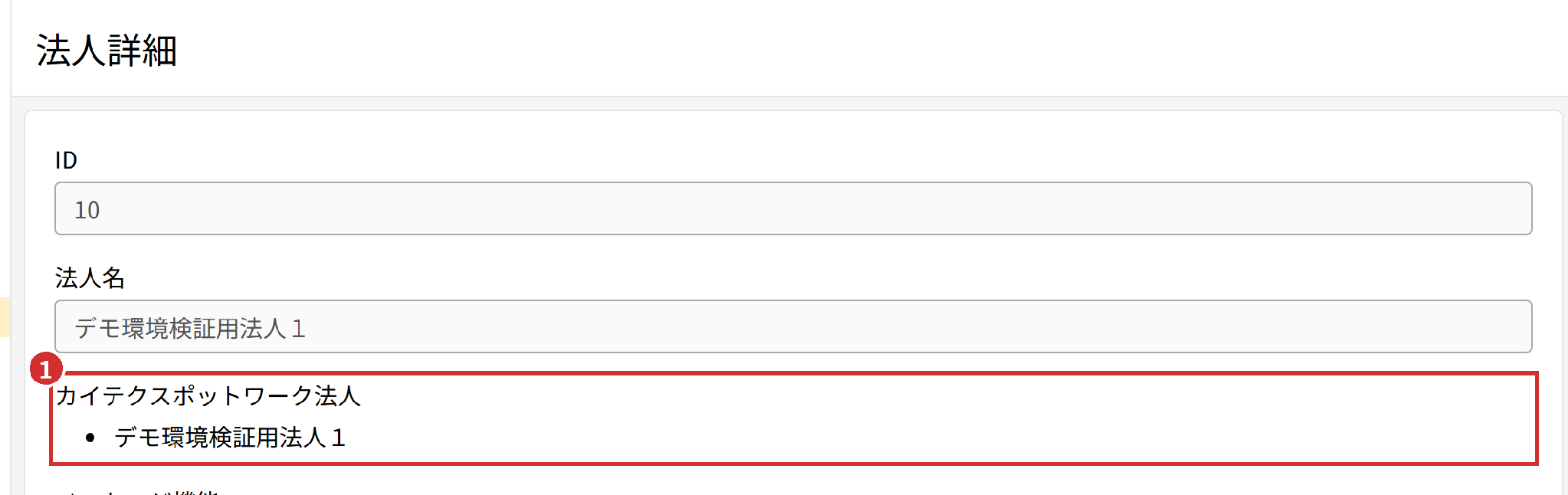Image resolution: width=1568 pixels, height=495 pixels.
Task: Click the 法人詳細 page title
Action: pos(107,51)
